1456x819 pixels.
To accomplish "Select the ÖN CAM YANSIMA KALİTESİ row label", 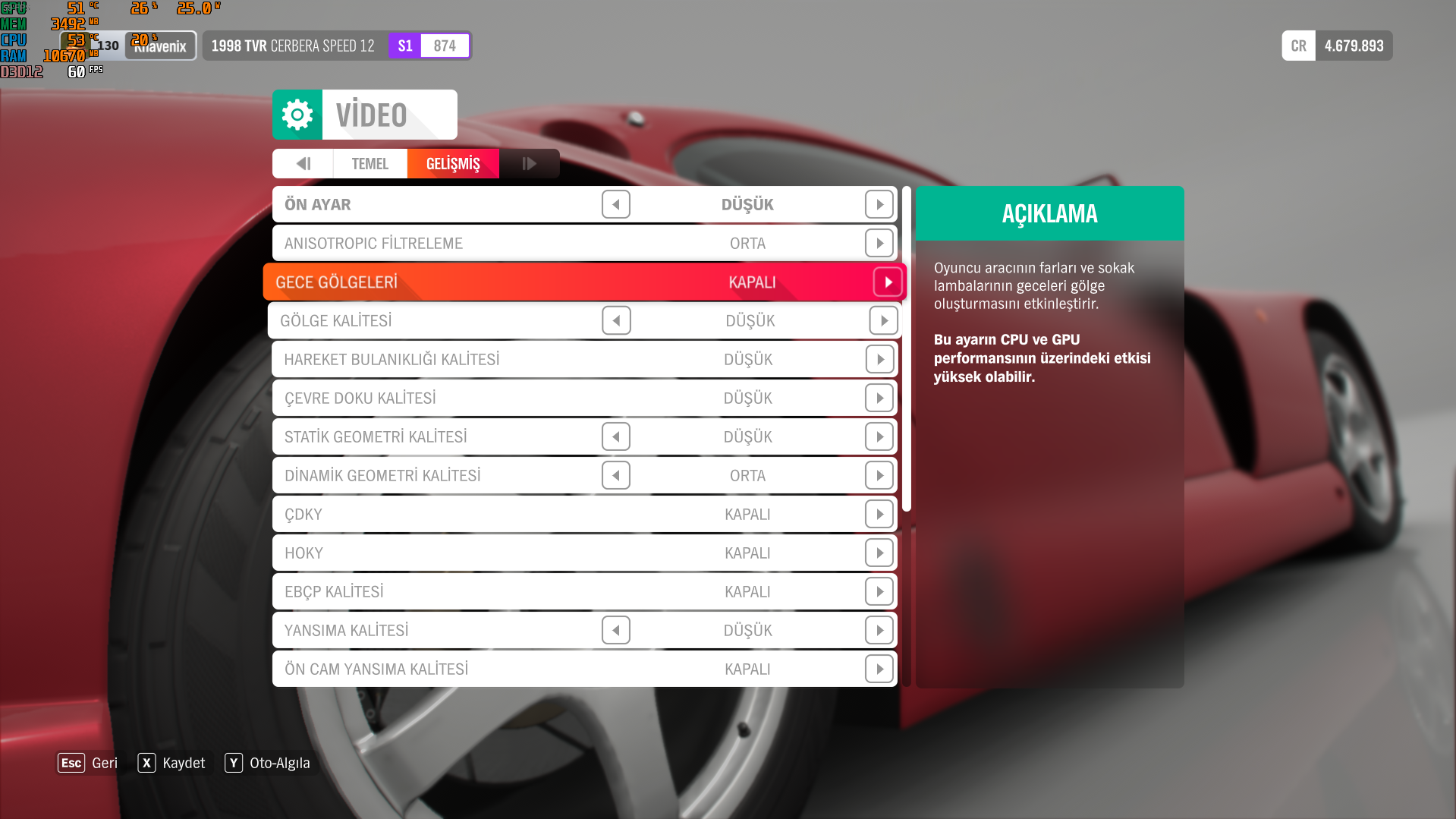I will click(x=376, y=669).
